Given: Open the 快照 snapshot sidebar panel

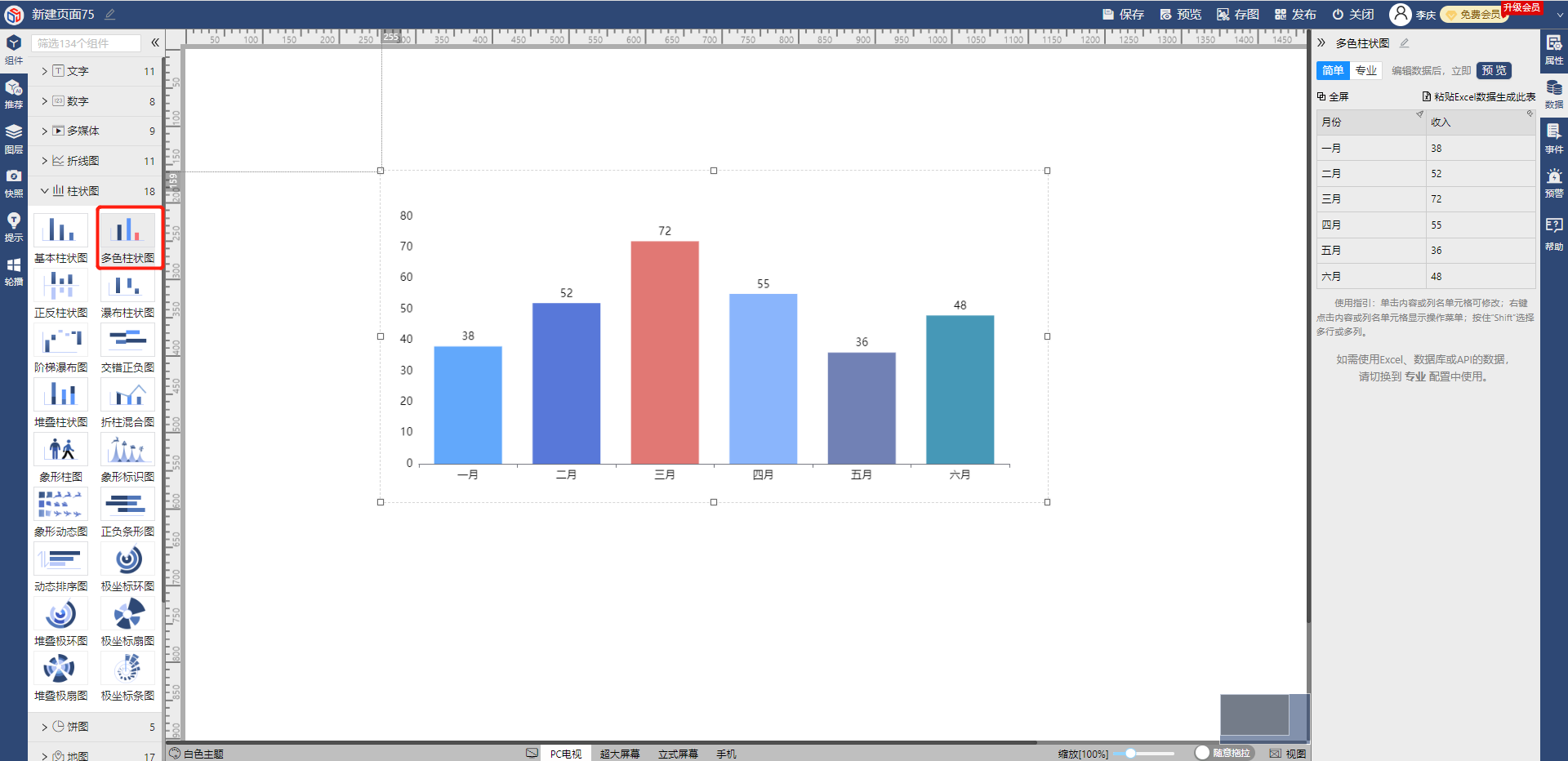Looking at the screenshot, I should pos(14,183).
